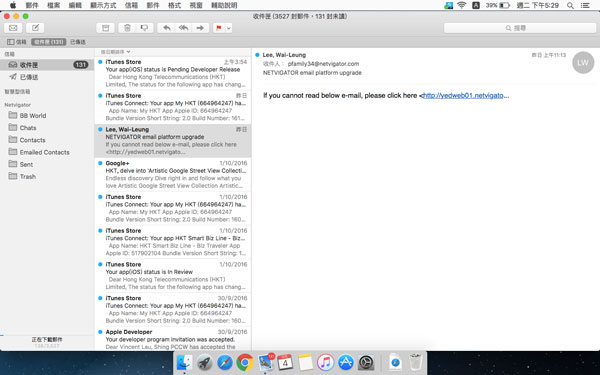Reply to the selected message
600x375 pixels.
(166, 28)
